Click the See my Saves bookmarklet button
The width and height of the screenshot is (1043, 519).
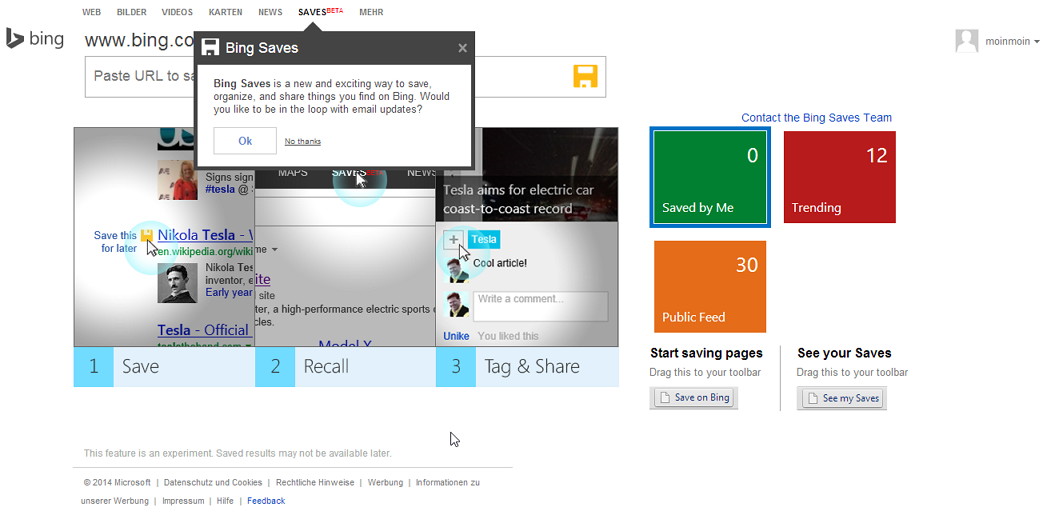point(841,399)
